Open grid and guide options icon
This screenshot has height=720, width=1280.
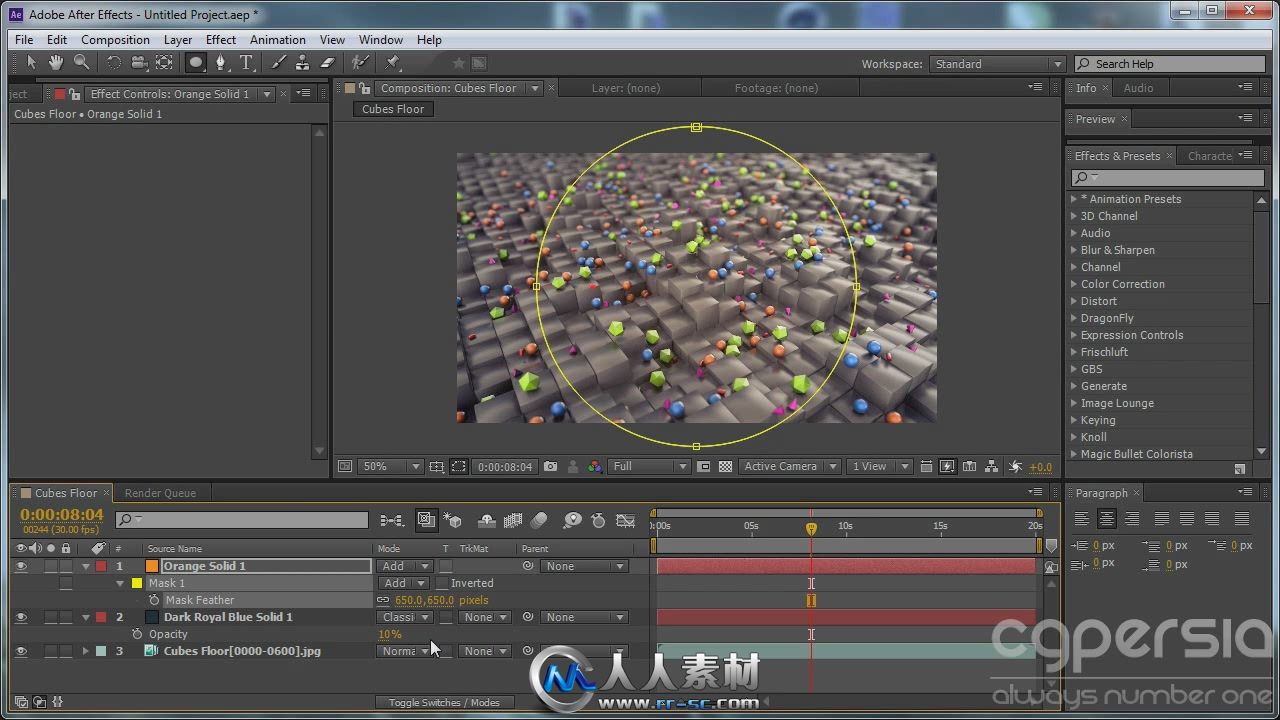pyautogui.click(x=437, y=466)
